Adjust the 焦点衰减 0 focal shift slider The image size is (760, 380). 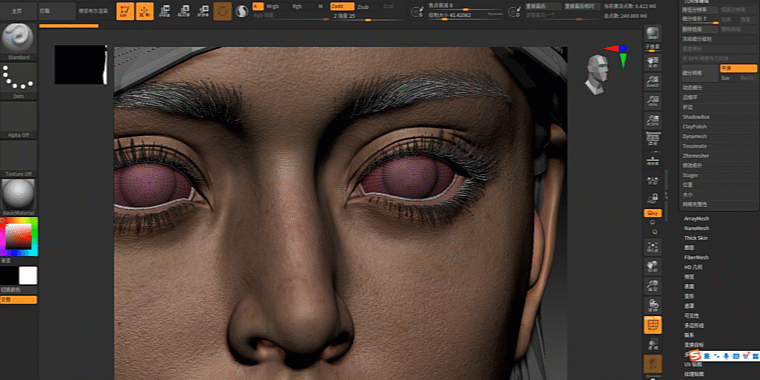tap(465, 6)
